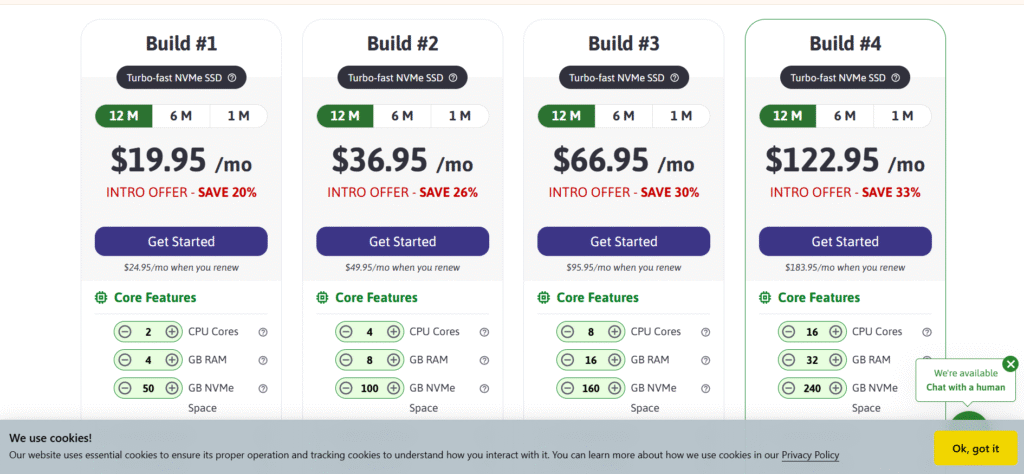The height and width of the screenshot is (474, 1024).
Task: Click help icon beside Build #2 GB RAM
Action: [484, 360]
